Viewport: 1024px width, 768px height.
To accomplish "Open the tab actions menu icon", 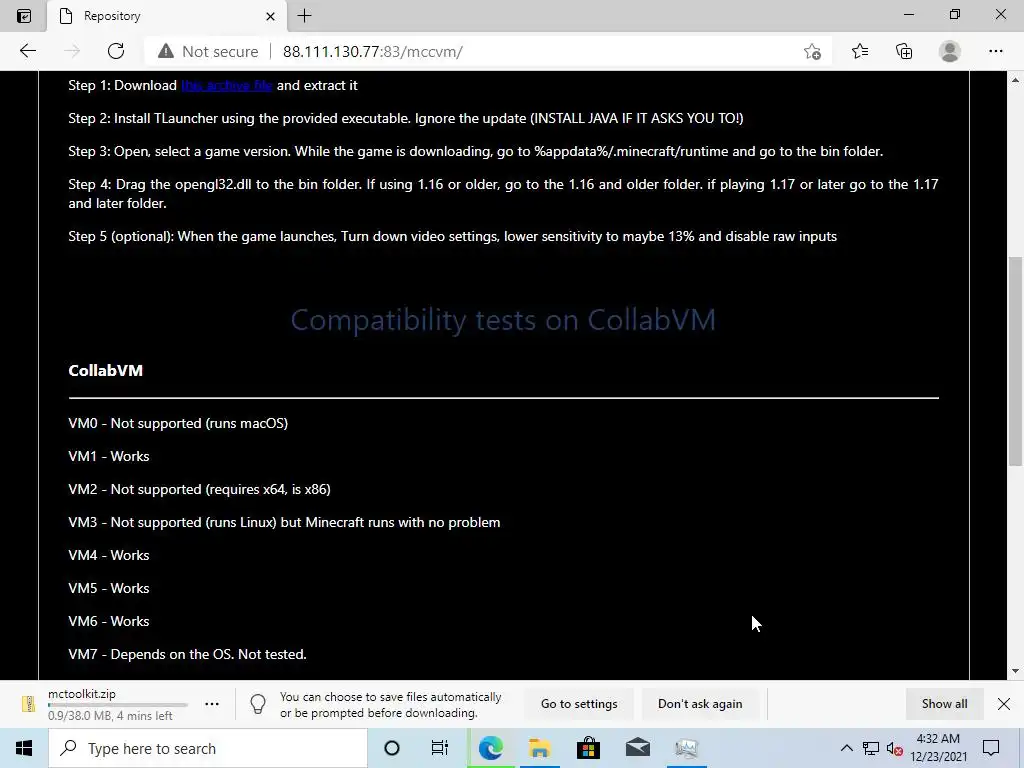I will pyautogui.click(x=24, y=16).
